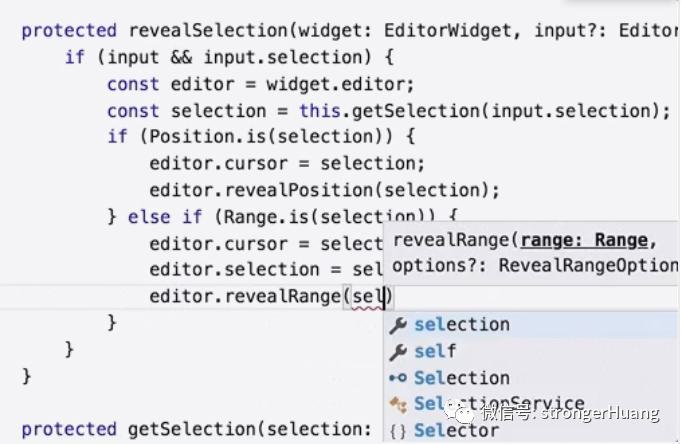This screenshot has width=681, height=444.
Task: Click interface icon beside Selection suggestion
Action: click(398, 378)
